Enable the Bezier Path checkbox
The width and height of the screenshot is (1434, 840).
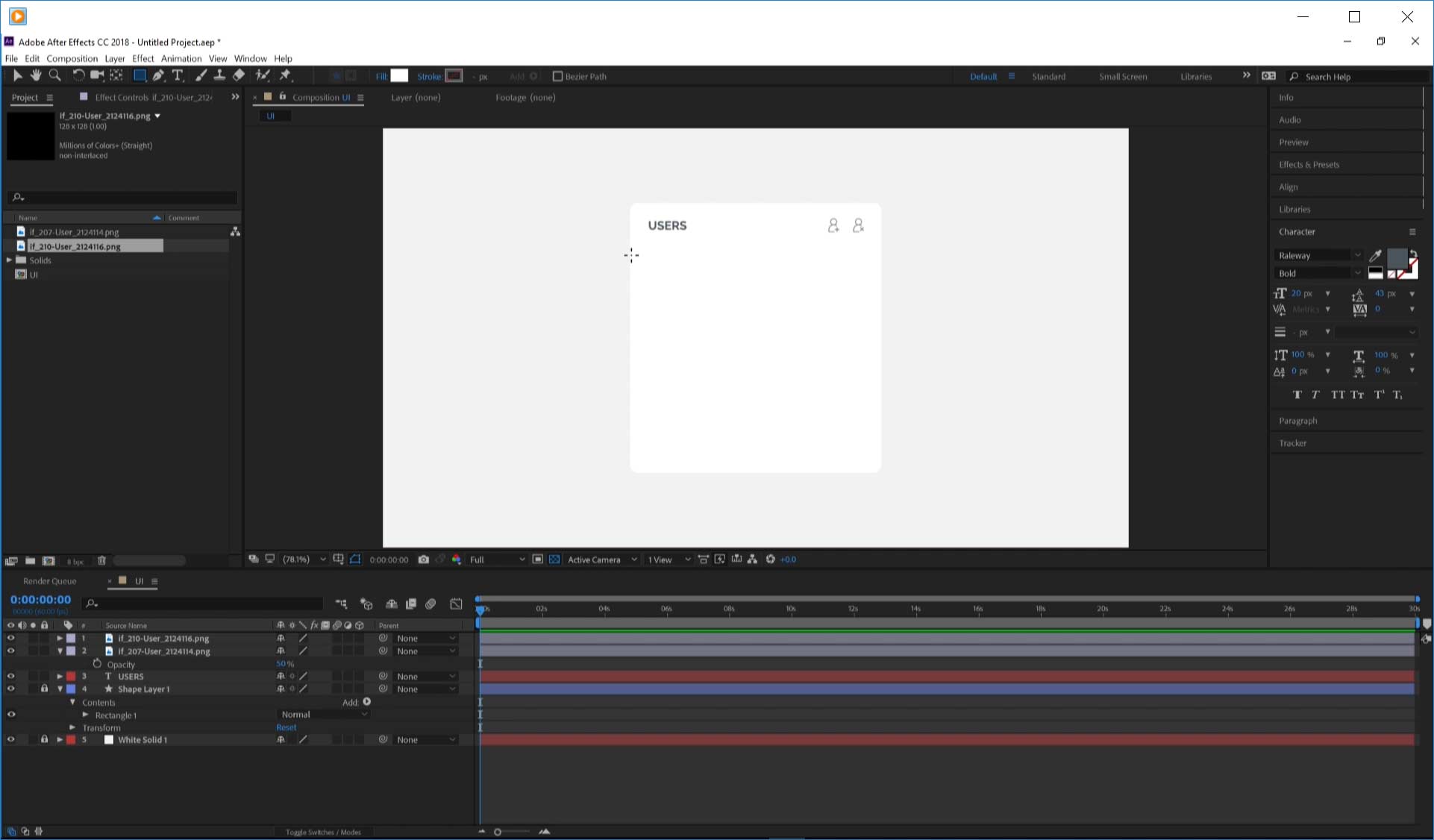coord(557,76)
